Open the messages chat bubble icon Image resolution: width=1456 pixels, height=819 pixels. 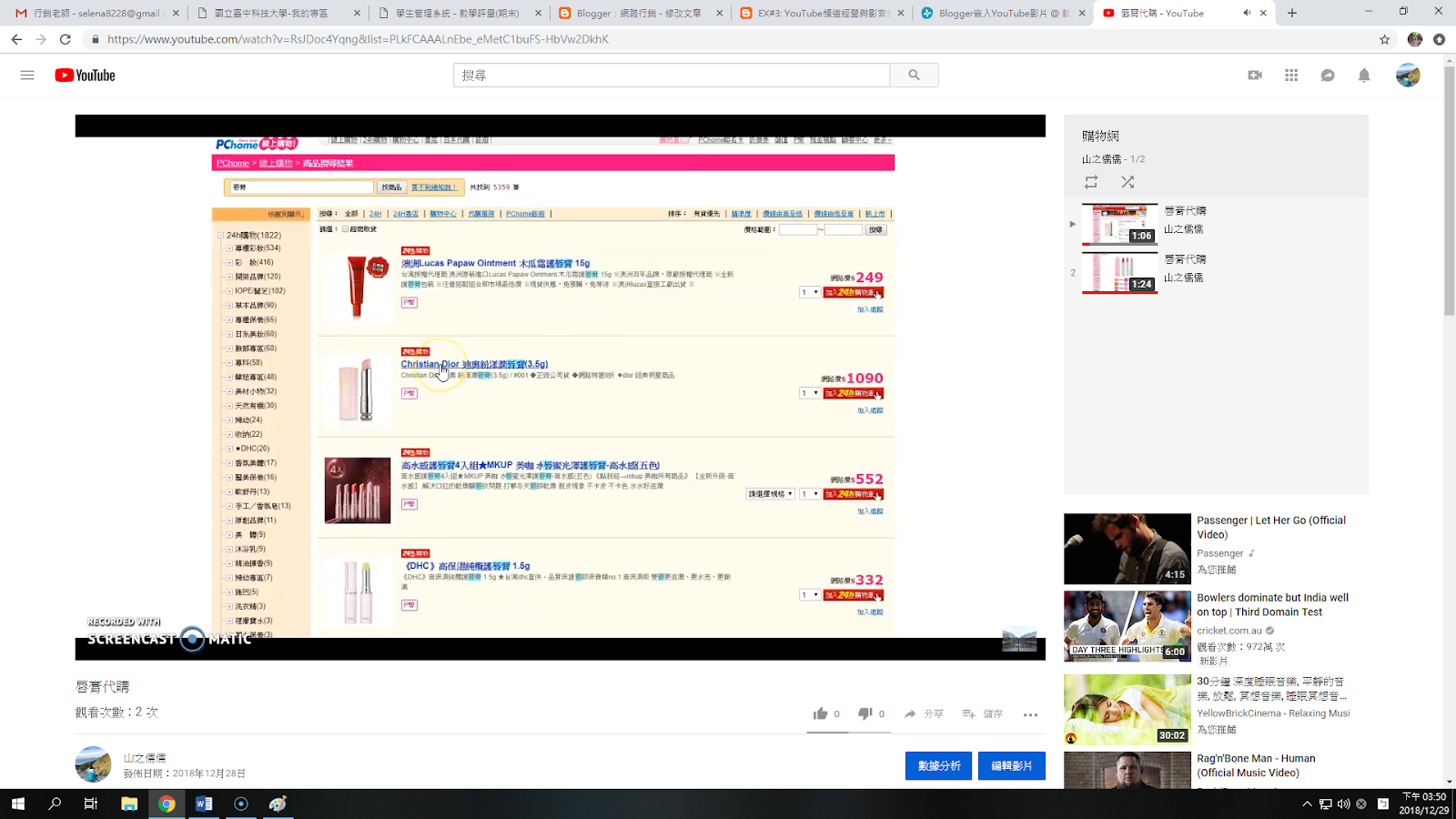coord(1328,76)
